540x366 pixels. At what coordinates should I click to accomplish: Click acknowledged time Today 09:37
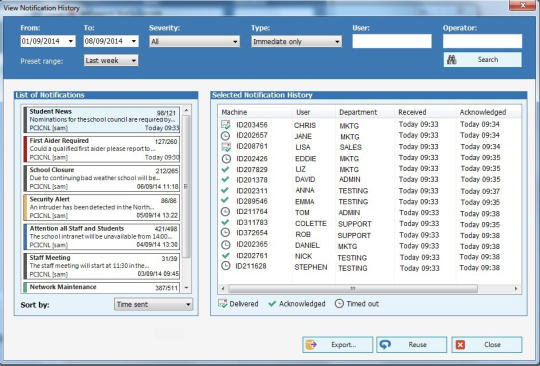pos(480,191)
